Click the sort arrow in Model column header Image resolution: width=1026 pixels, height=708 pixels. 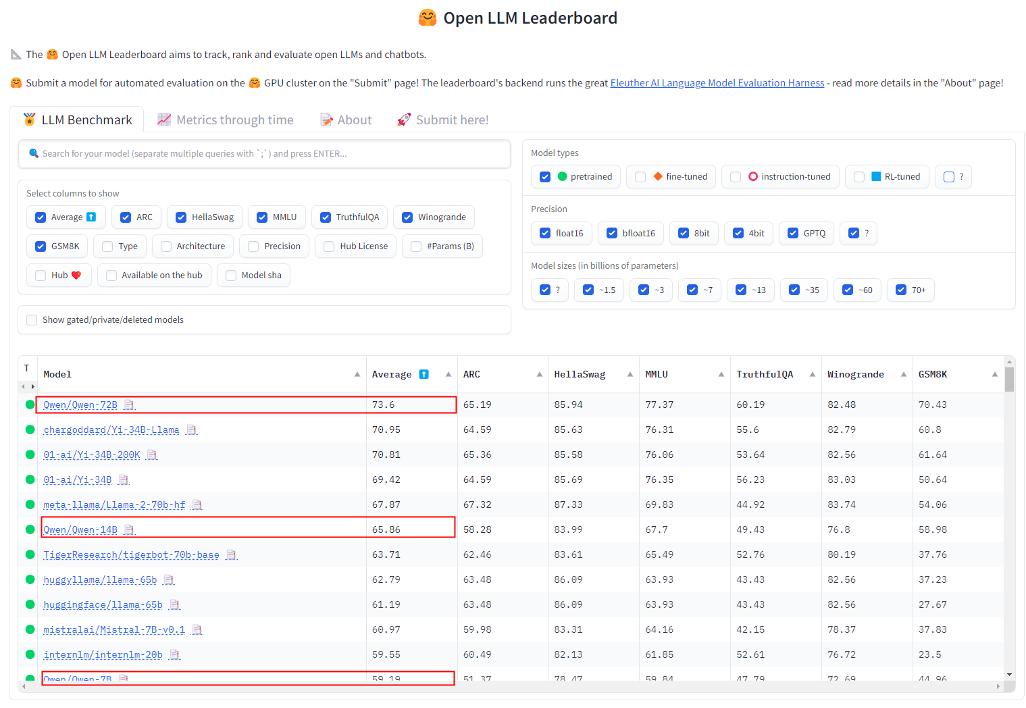tap(357, 375)
